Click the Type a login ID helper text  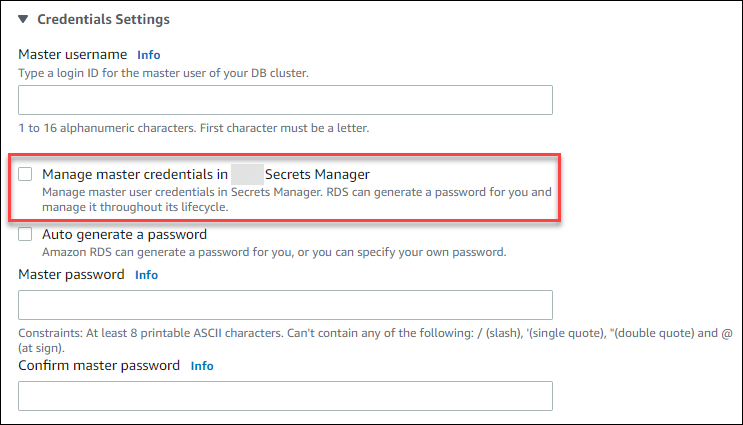coord(177,73)
